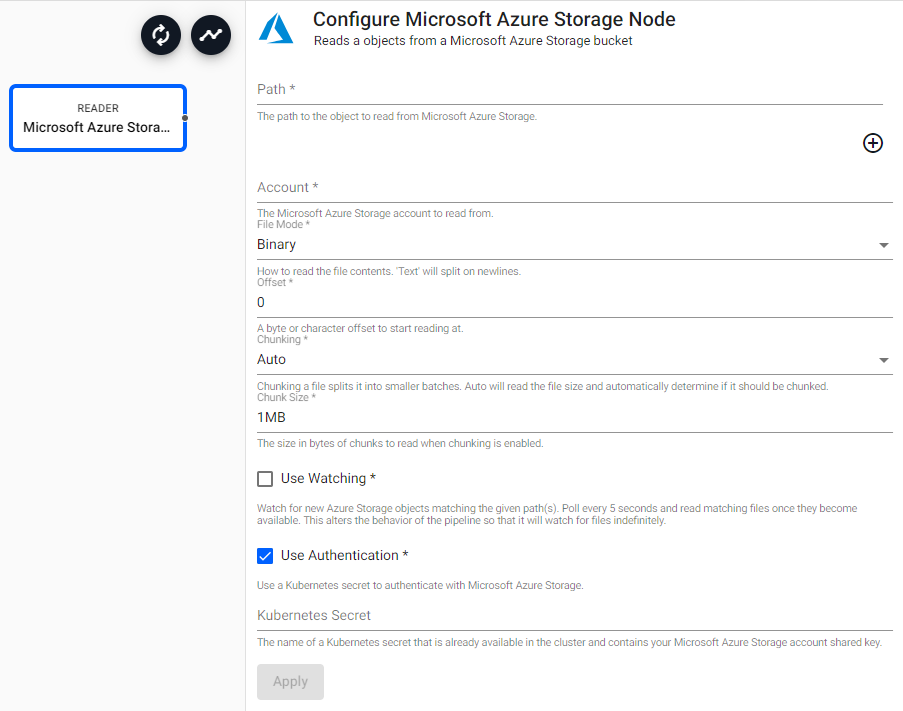Focus the Path input field
903x711 pixels.
[x=570, y=90]
